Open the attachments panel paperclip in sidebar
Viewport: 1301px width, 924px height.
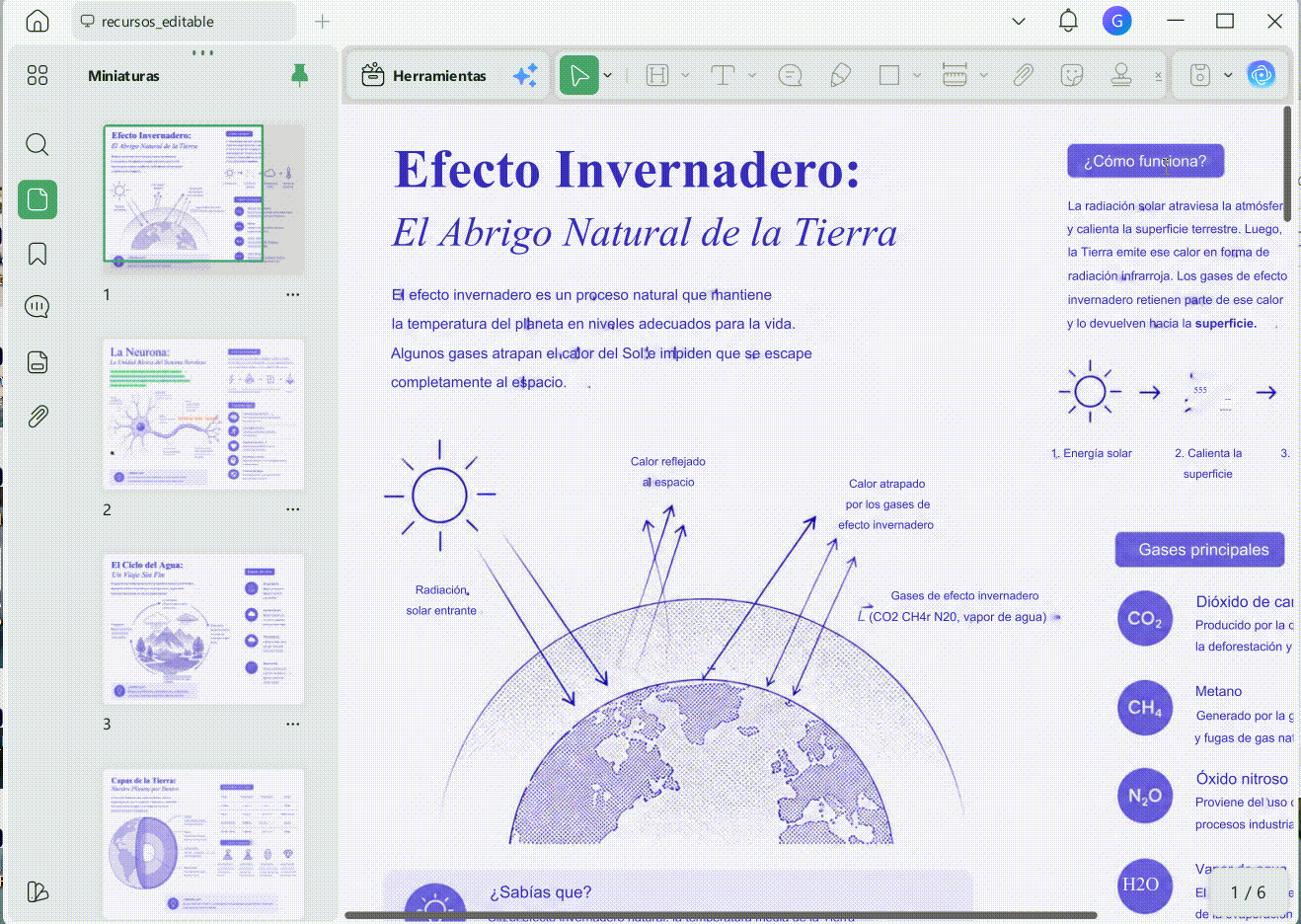tap(38, 417)
